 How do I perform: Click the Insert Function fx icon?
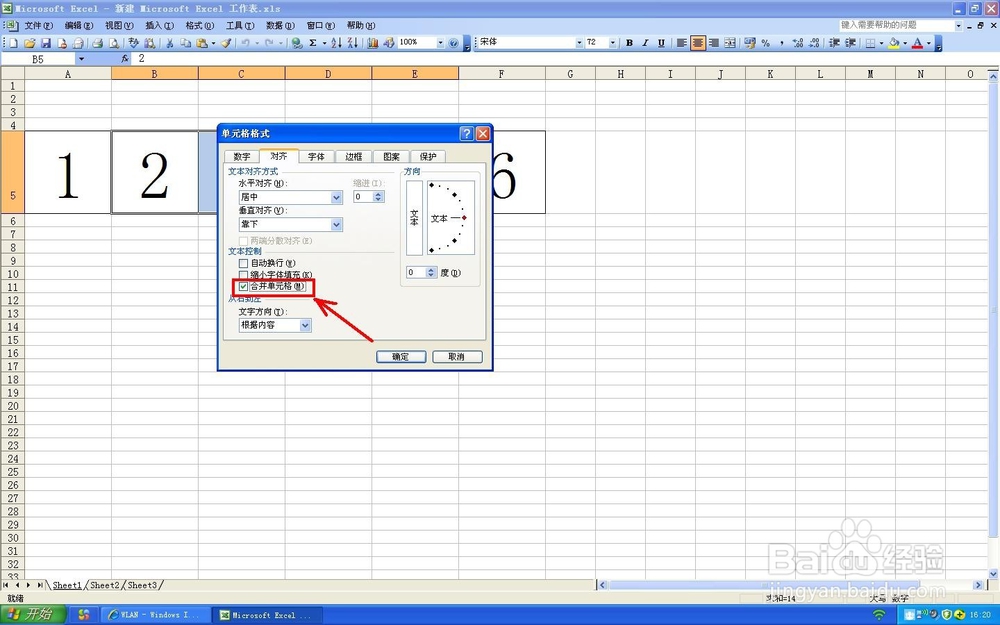point(125,59)
